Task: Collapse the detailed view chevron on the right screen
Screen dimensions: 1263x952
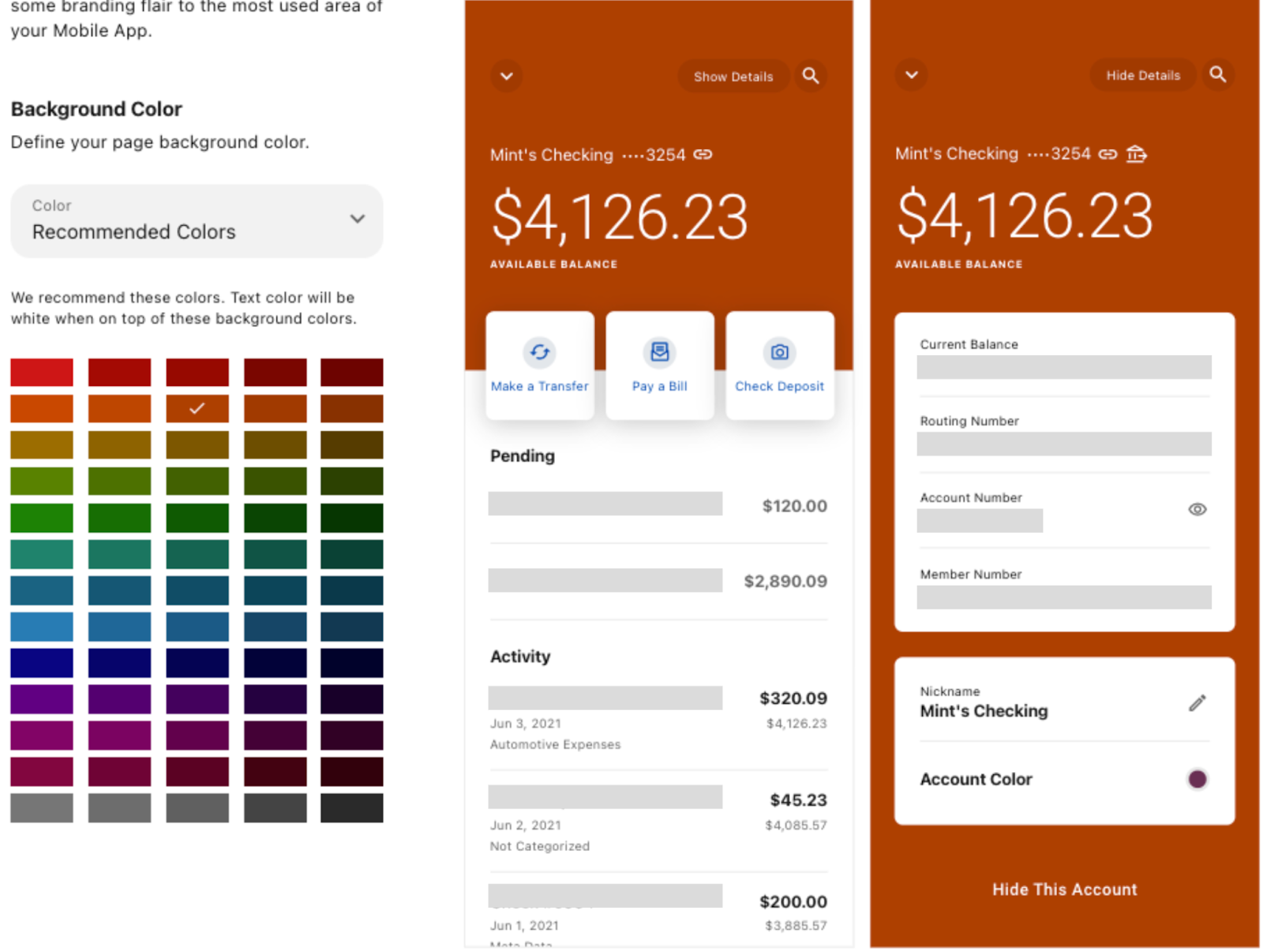Action: coord(911,75)
